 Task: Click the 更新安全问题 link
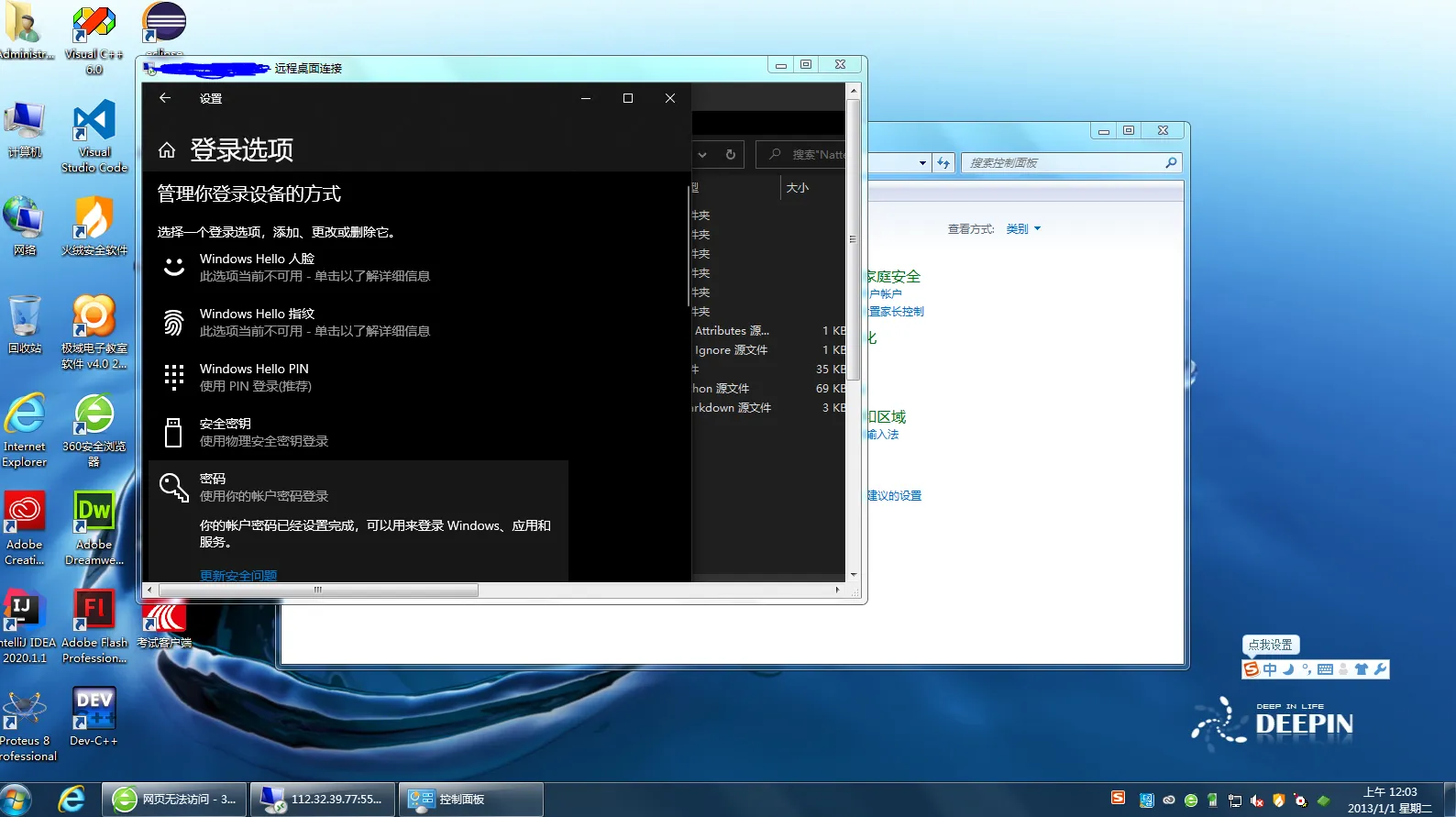point(238,576)
